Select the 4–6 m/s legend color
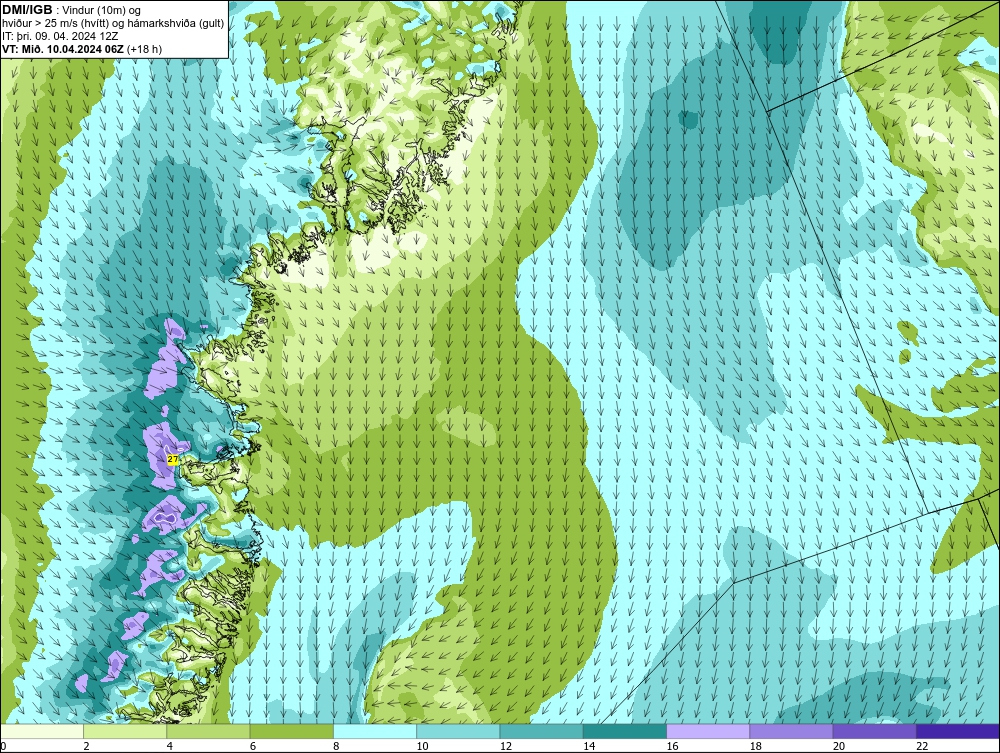The height and width of the screenshot is (753, 1000). coord(209,731)
